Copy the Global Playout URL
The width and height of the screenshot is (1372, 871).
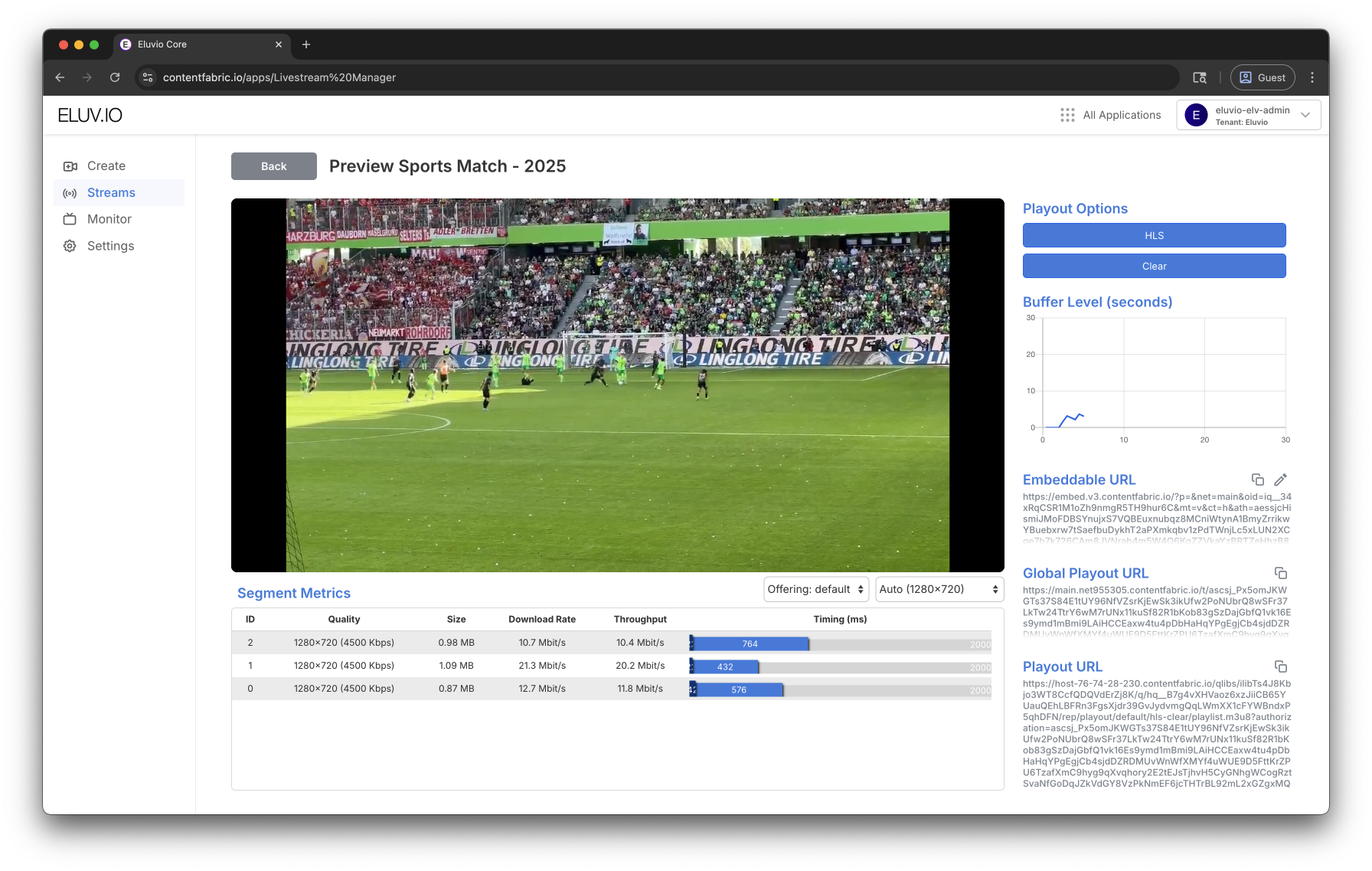click(x=1280, y=573)
